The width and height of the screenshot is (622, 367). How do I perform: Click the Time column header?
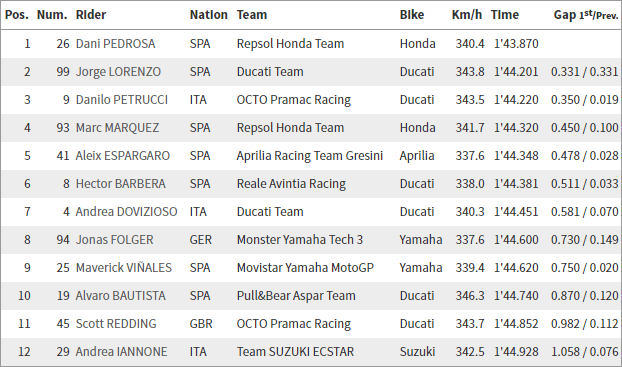505,15
